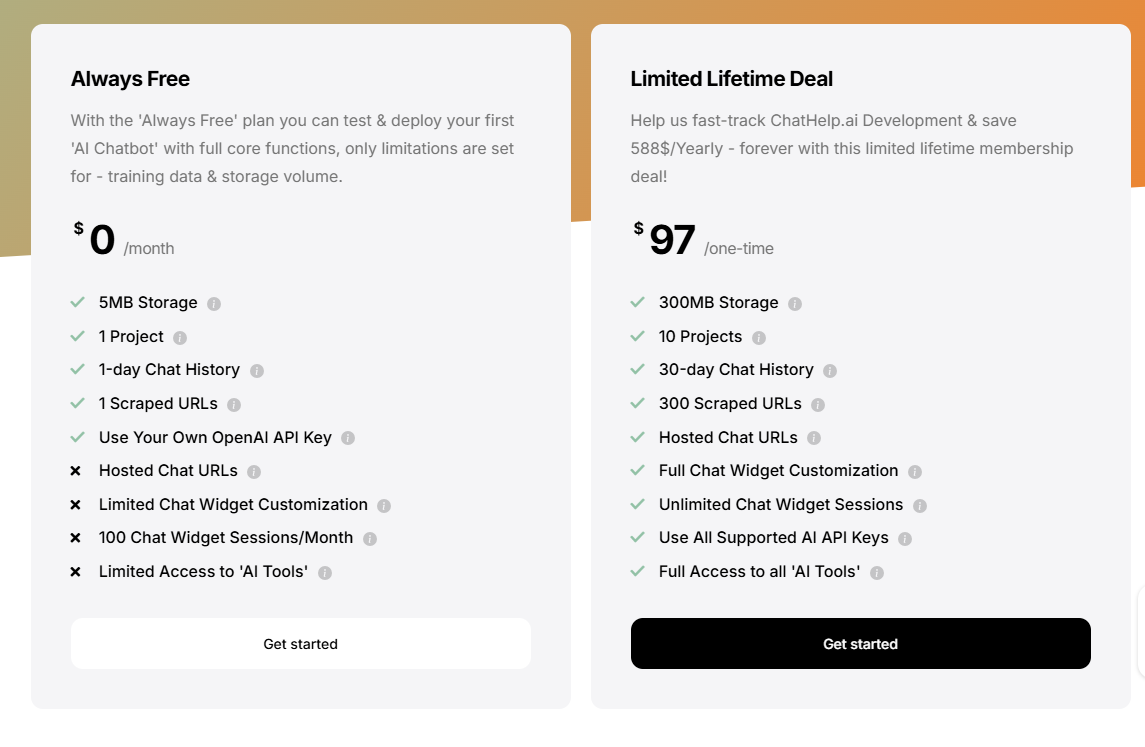
Task: Click the checkmark next to Hosted Chat URLs
Action: pyautogui.click(x=637, y=437)
